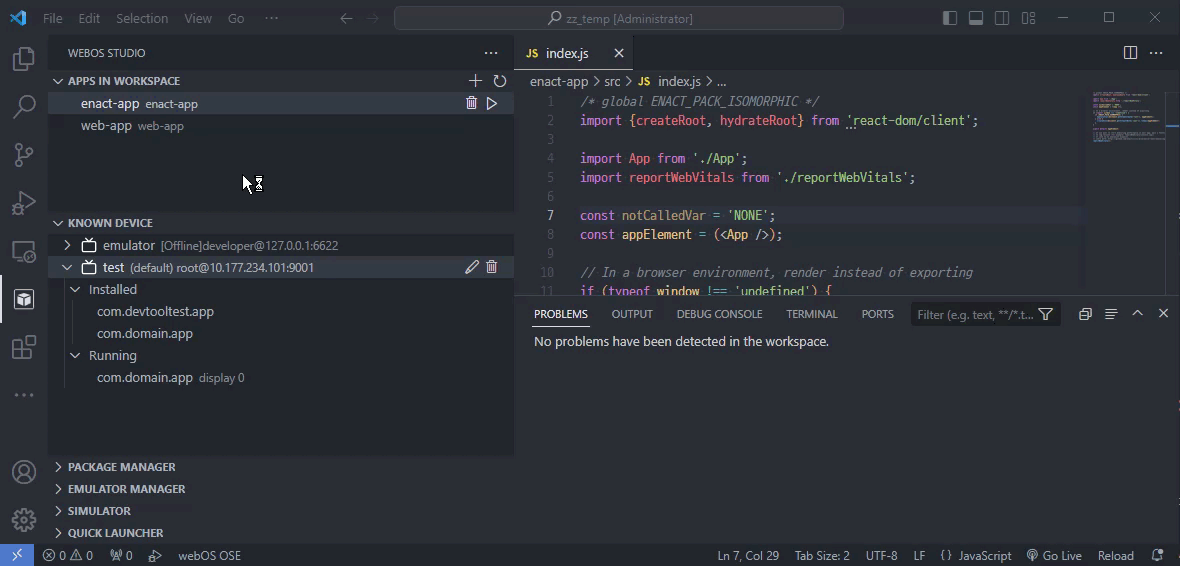Viewport: 1180px width, 566px height.
Task: Open the Accounts menu
Action: (x=24, y=473)
